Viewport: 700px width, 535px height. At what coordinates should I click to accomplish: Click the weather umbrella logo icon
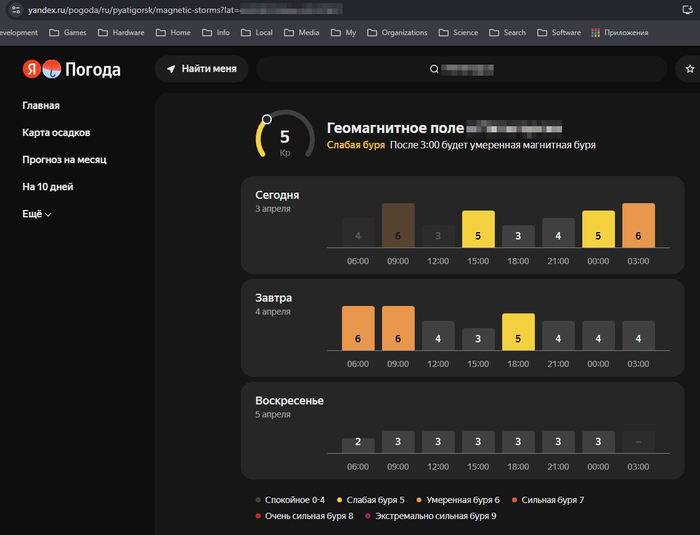tap(52, 69)
